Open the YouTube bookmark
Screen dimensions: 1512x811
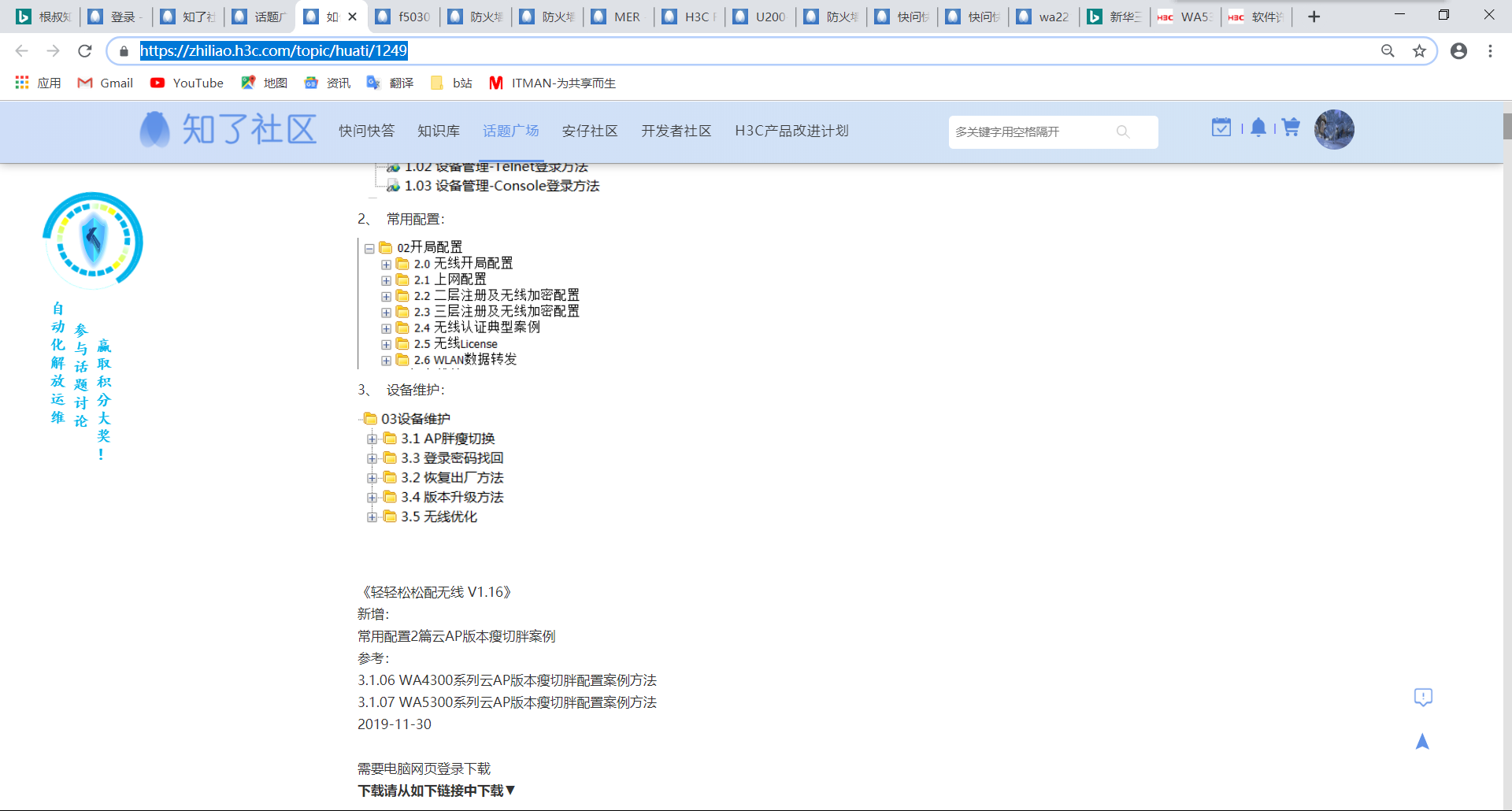(x=187, y=83)
